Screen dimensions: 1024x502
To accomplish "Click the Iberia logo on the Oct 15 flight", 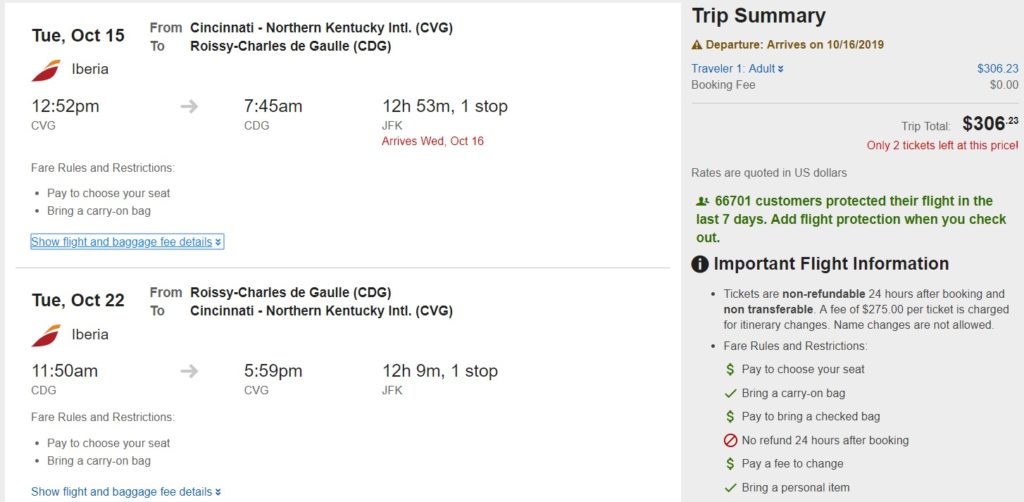I will click(x=46, y=70).
